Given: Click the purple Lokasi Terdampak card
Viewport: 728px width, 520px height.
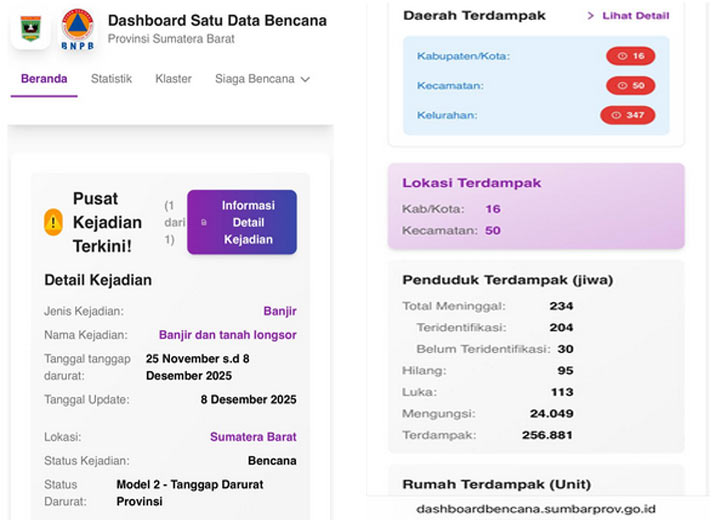Looking at the screenshot, I should tap(536, 206).
